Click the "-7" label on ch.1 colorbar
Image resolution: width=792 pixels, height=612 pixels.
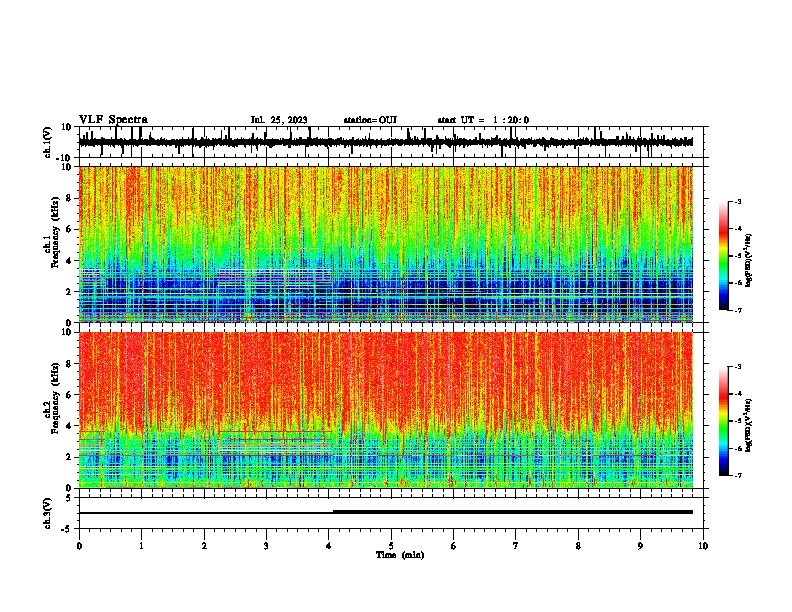tap(738, 310)
